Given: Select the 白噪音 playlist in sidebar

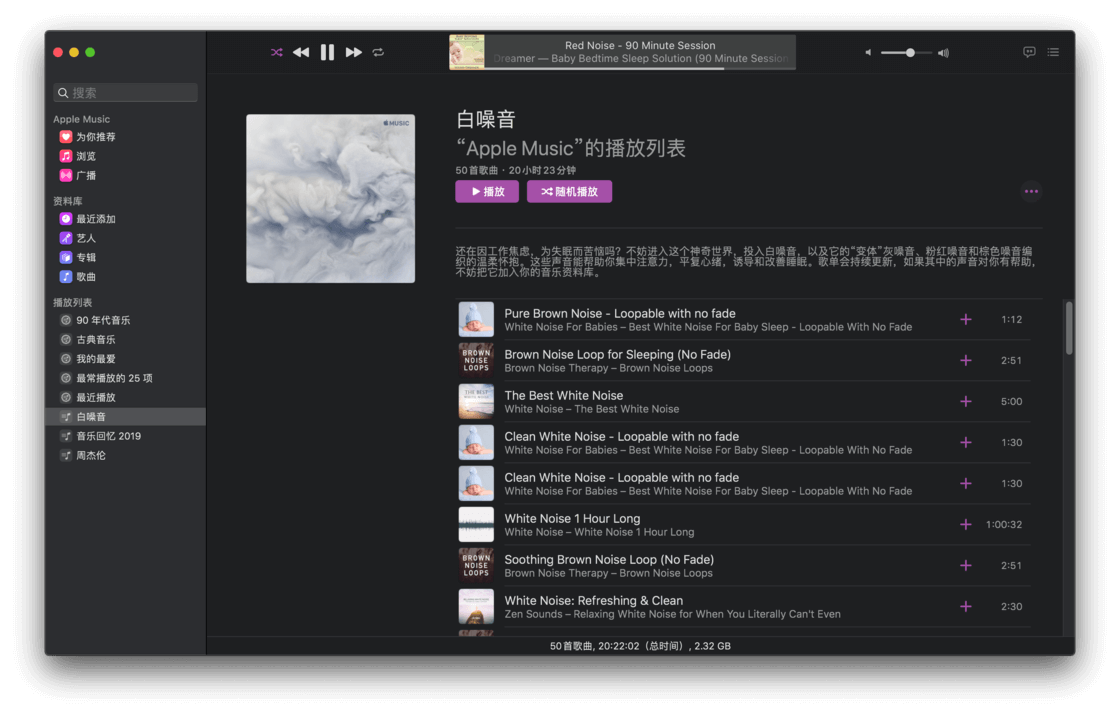Looking at the screenshot, I should pos(125,417).
